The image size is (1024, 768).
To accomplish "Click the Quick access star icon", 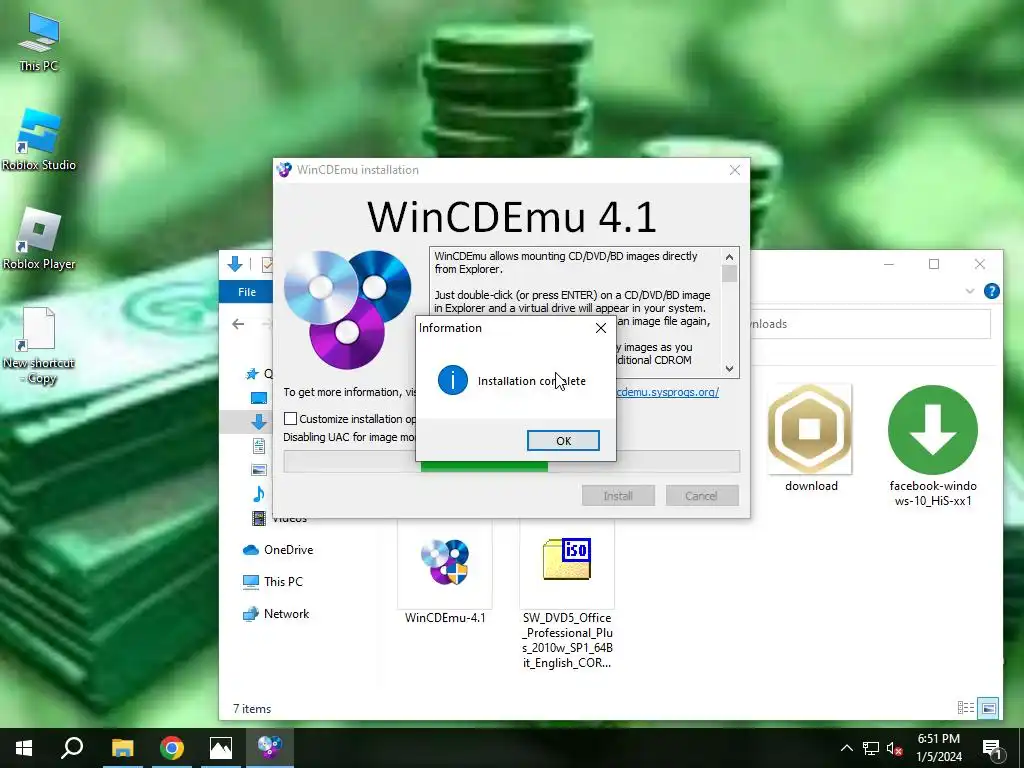I will 251,374.
